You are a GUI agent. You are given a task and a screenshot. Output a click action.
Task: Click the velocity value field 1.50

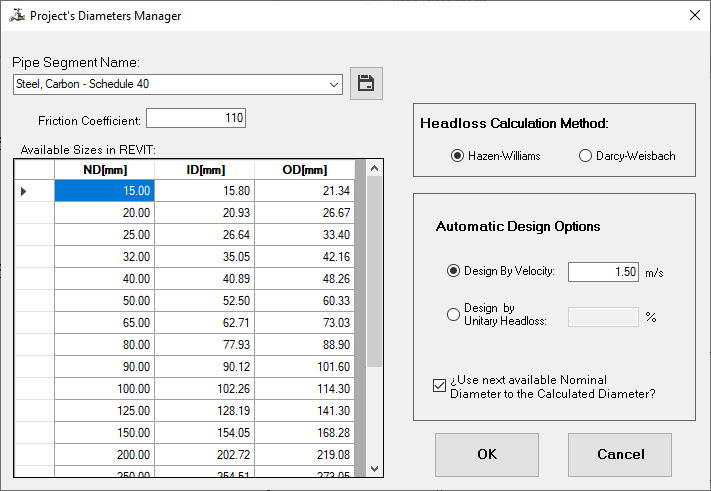point(604,272)
